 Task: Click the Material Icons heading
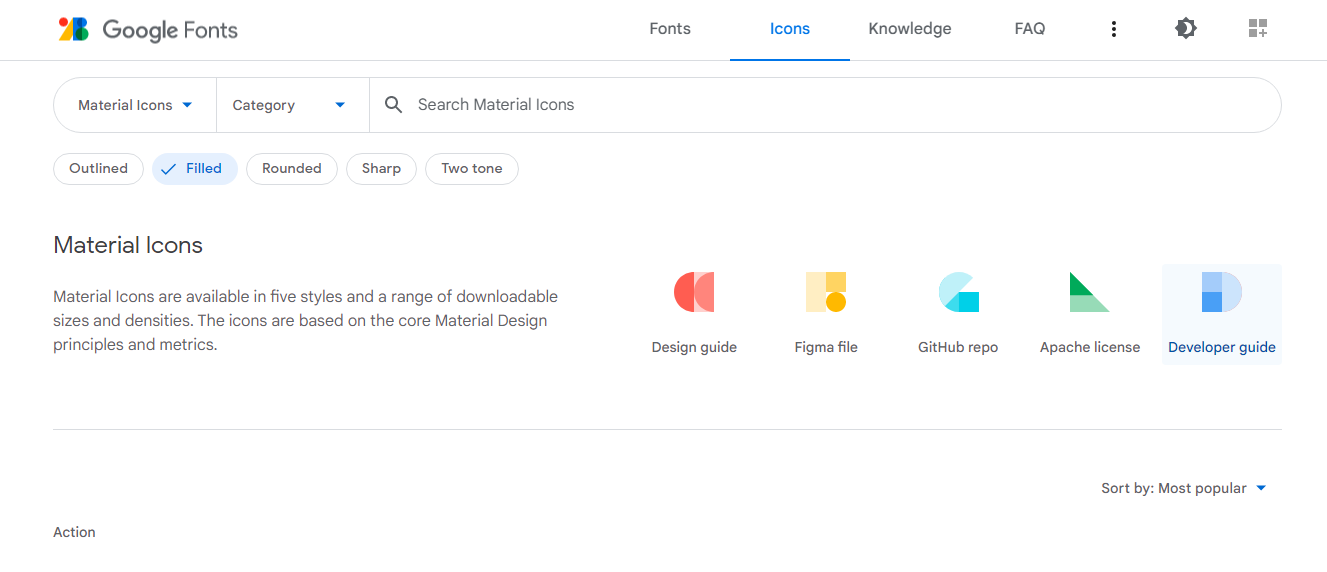[128, 246]
